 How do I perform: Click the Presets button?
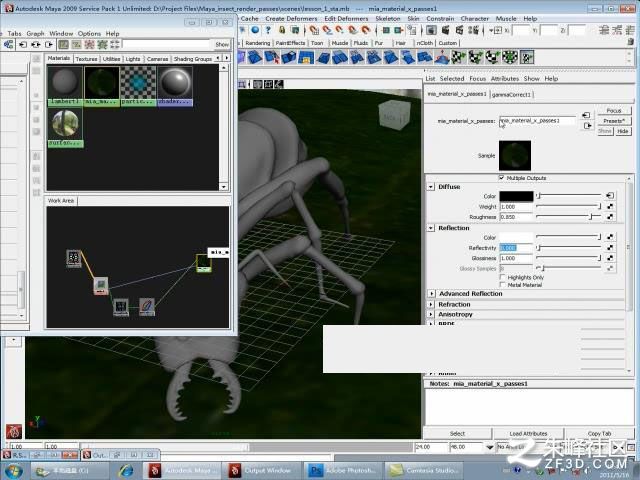613,121
